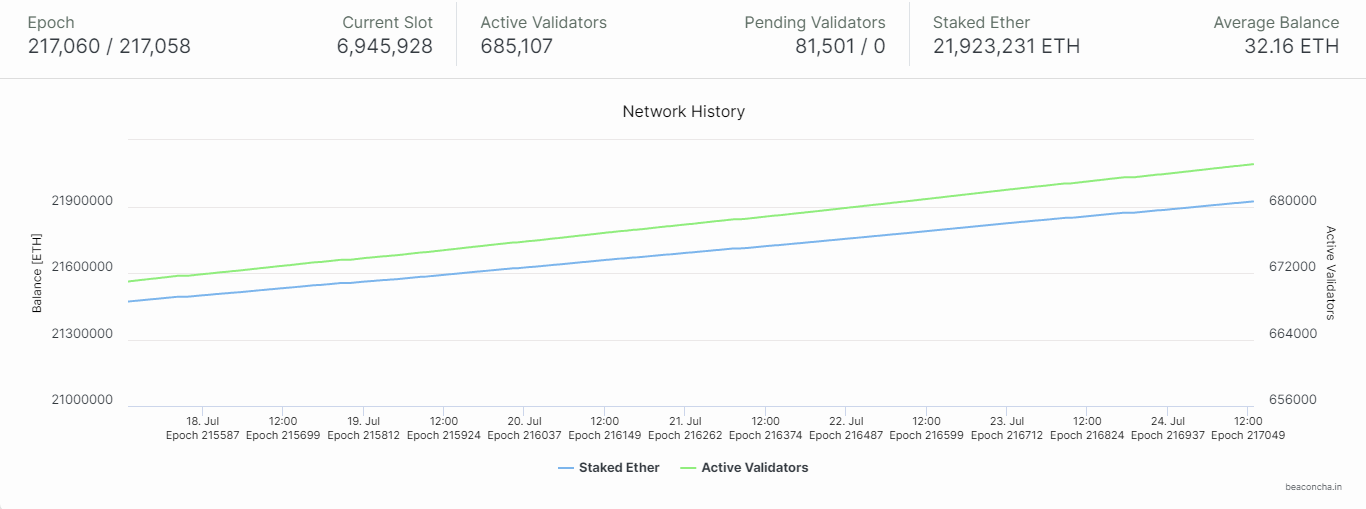Select the Epoch 215587 x-axis label
1366x509 pixels.
click(203, 435)
